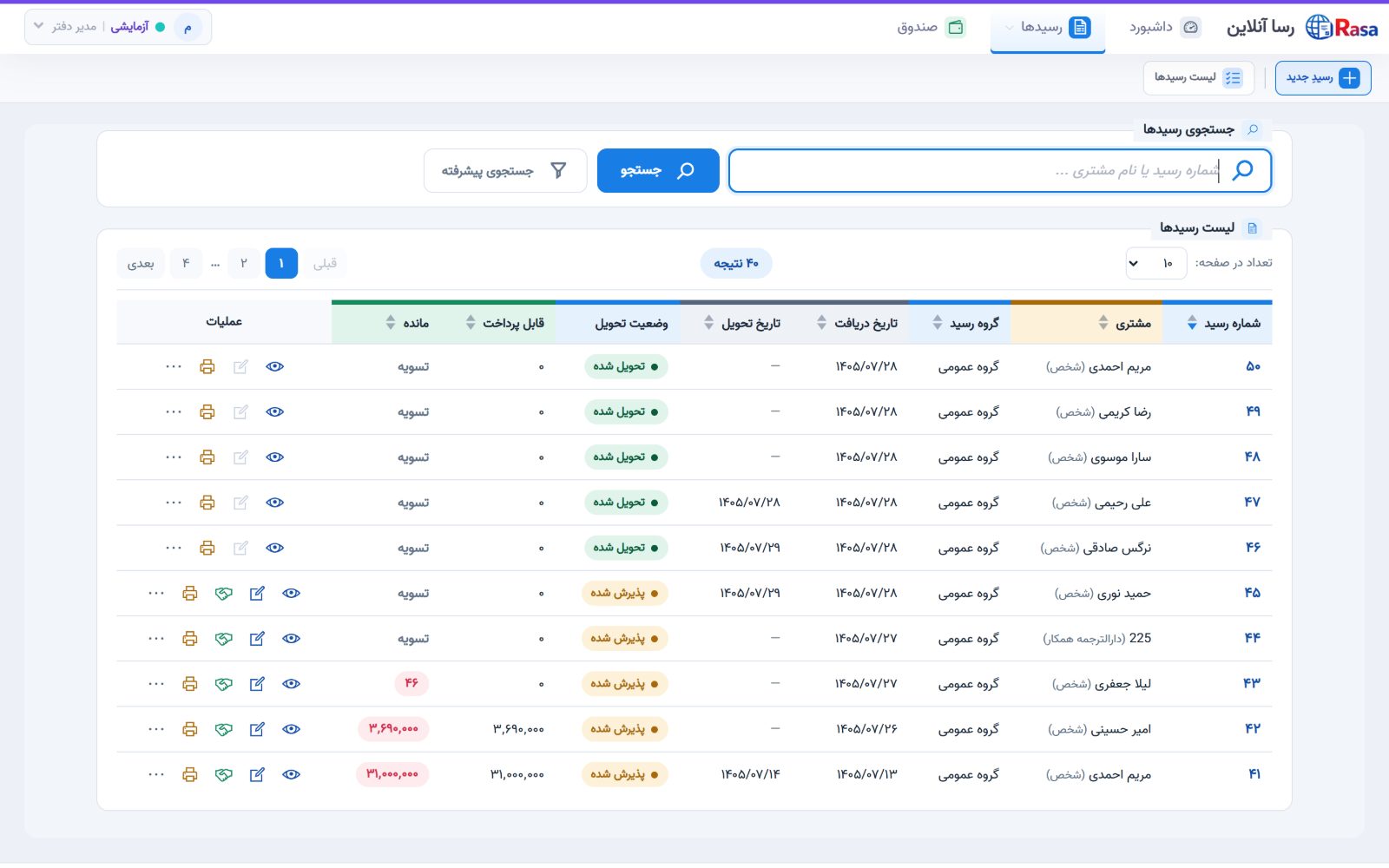Open the داشبورد dashboard tab
Screen dimensions: 1389x868
coord(1165,28)
